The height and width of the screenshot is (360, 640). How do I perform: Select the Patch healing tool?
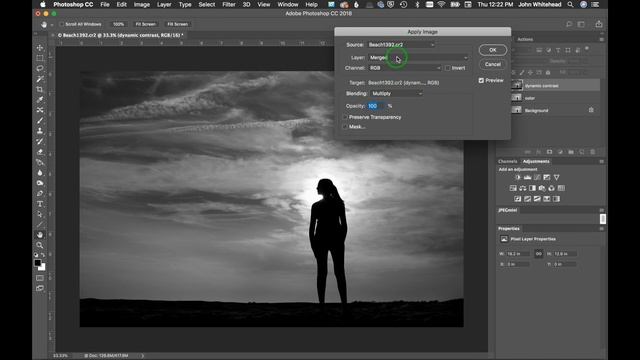[x=40, y=110]
